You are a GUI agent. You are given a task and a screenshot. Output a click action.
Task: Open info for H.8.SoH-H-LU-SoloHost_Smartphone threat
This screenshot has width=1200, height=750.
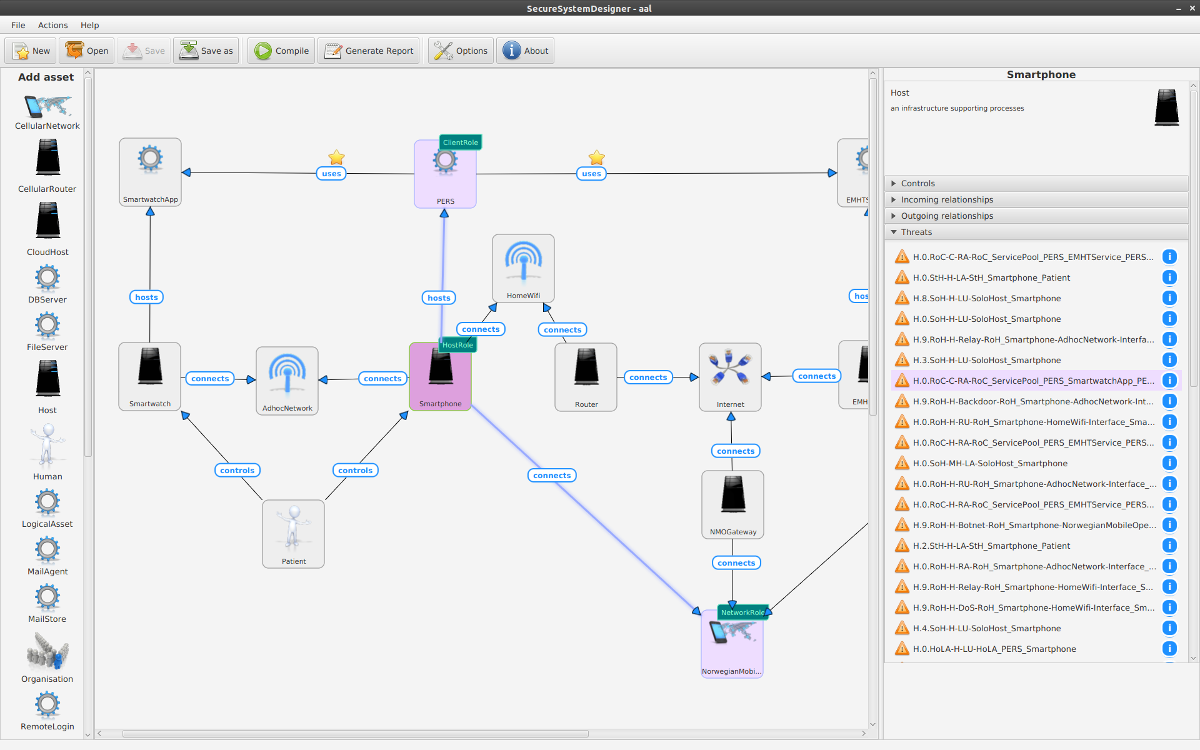1169,298
